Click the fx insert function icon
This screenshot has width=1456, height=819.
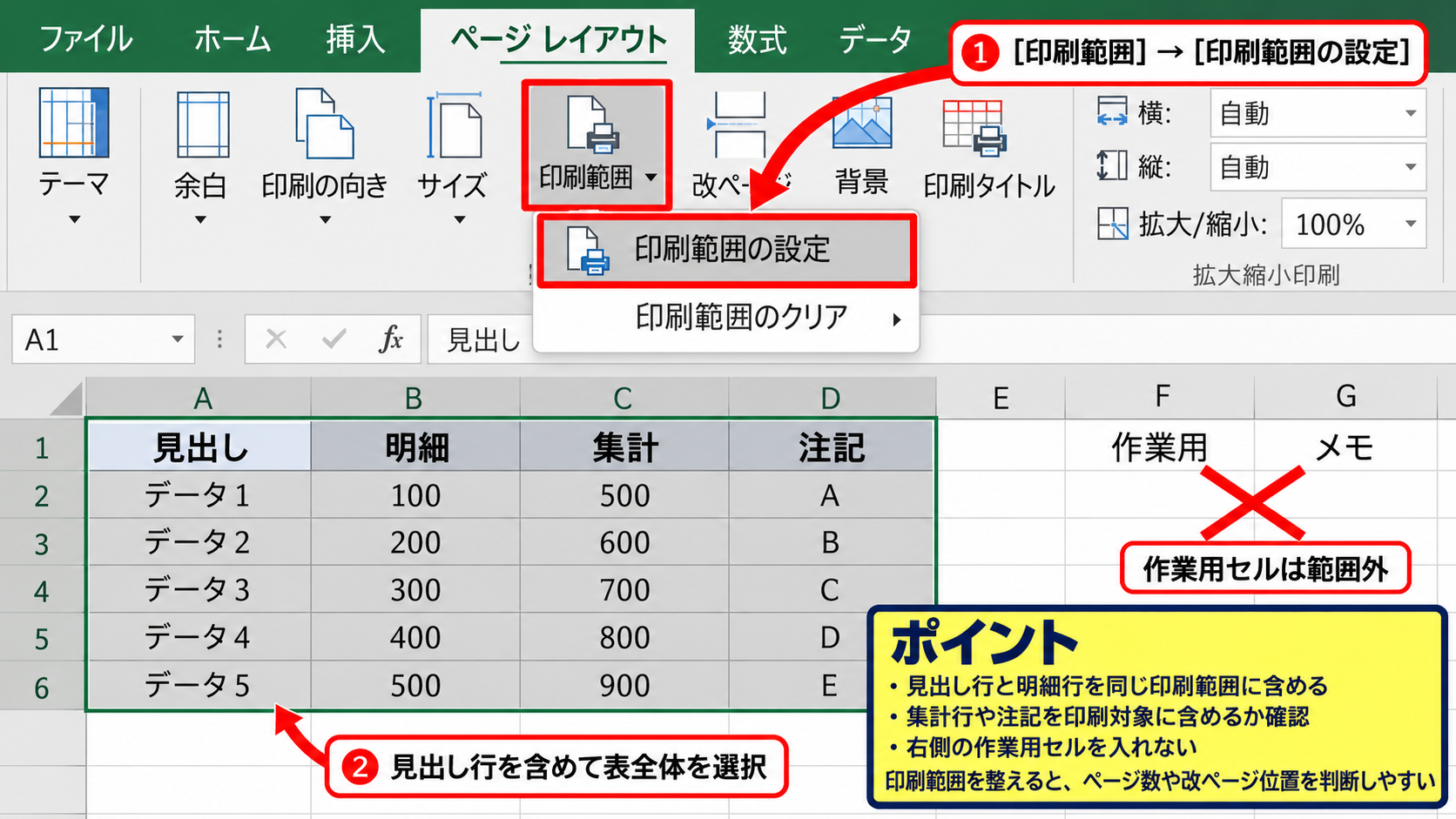point(391,339)
